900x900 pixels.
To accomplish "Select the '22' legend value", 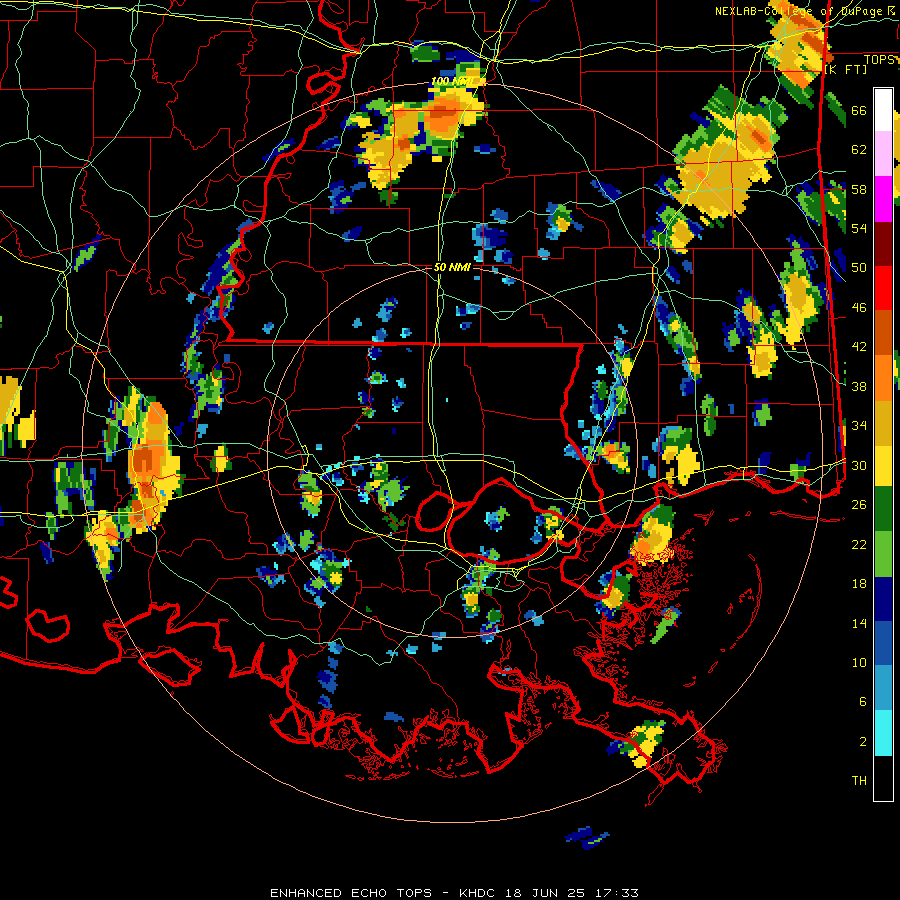I will [x=859, y=544].
